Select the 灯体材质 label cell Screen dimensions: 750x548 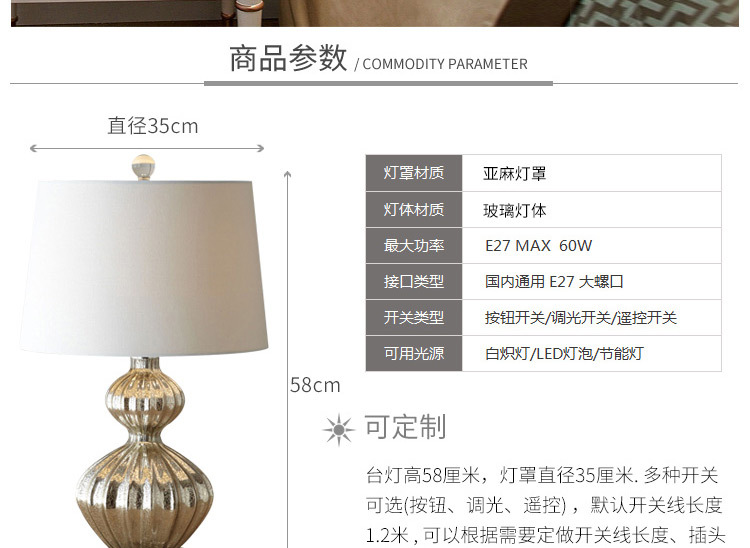click(x=414, y=209)
